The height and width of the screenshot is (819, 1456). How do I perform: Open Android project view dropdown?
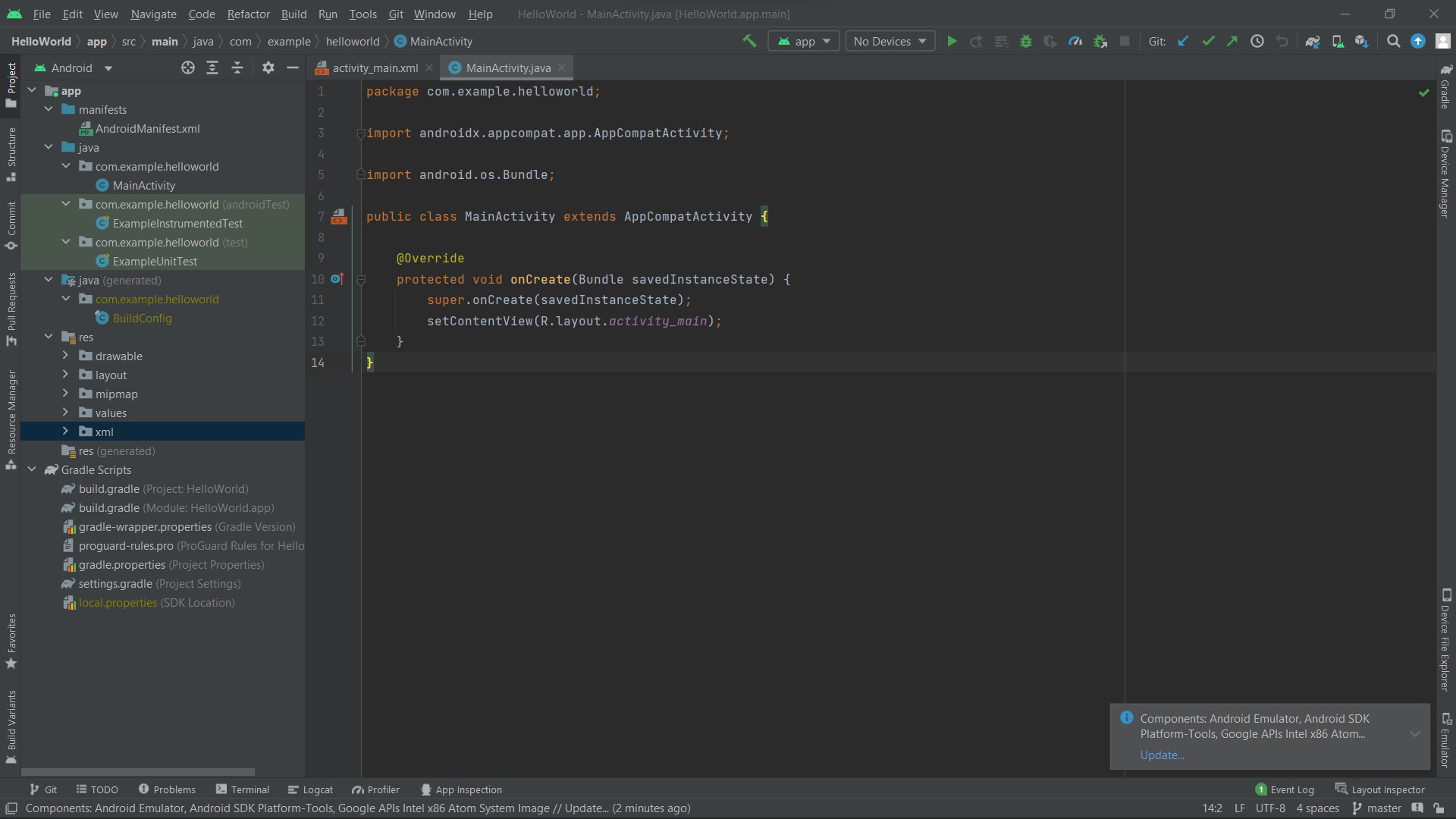point(74,68)
